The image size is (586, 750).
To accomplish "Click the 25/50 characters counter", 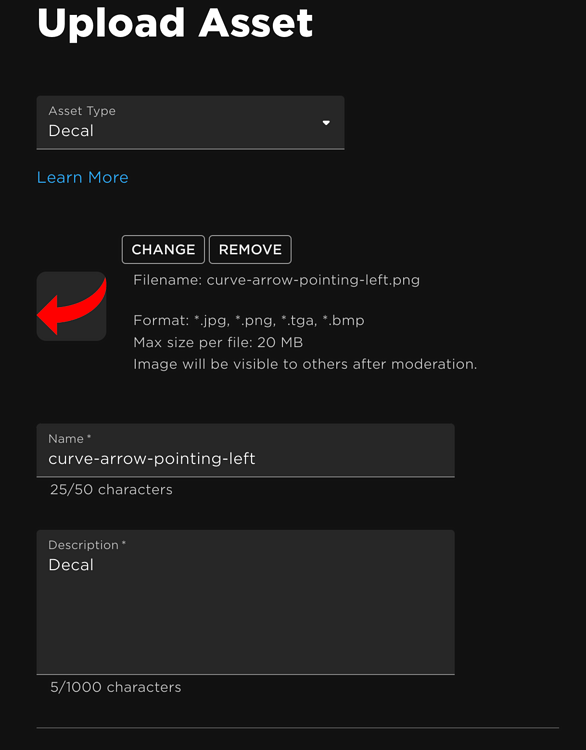I will point(111,490).
